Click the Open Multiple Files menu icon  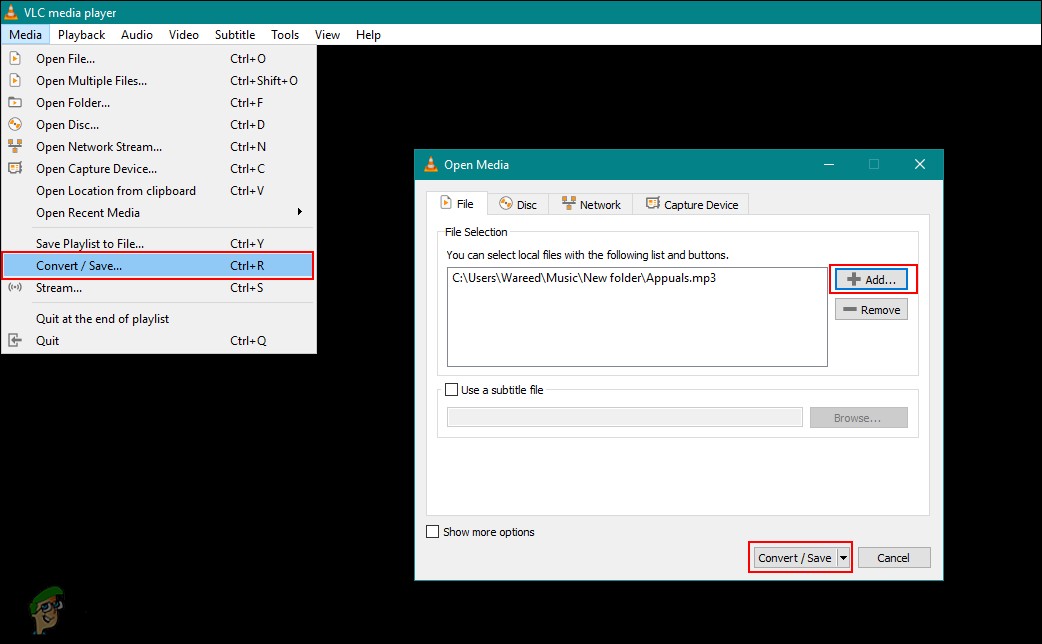(x=15, y=80)
